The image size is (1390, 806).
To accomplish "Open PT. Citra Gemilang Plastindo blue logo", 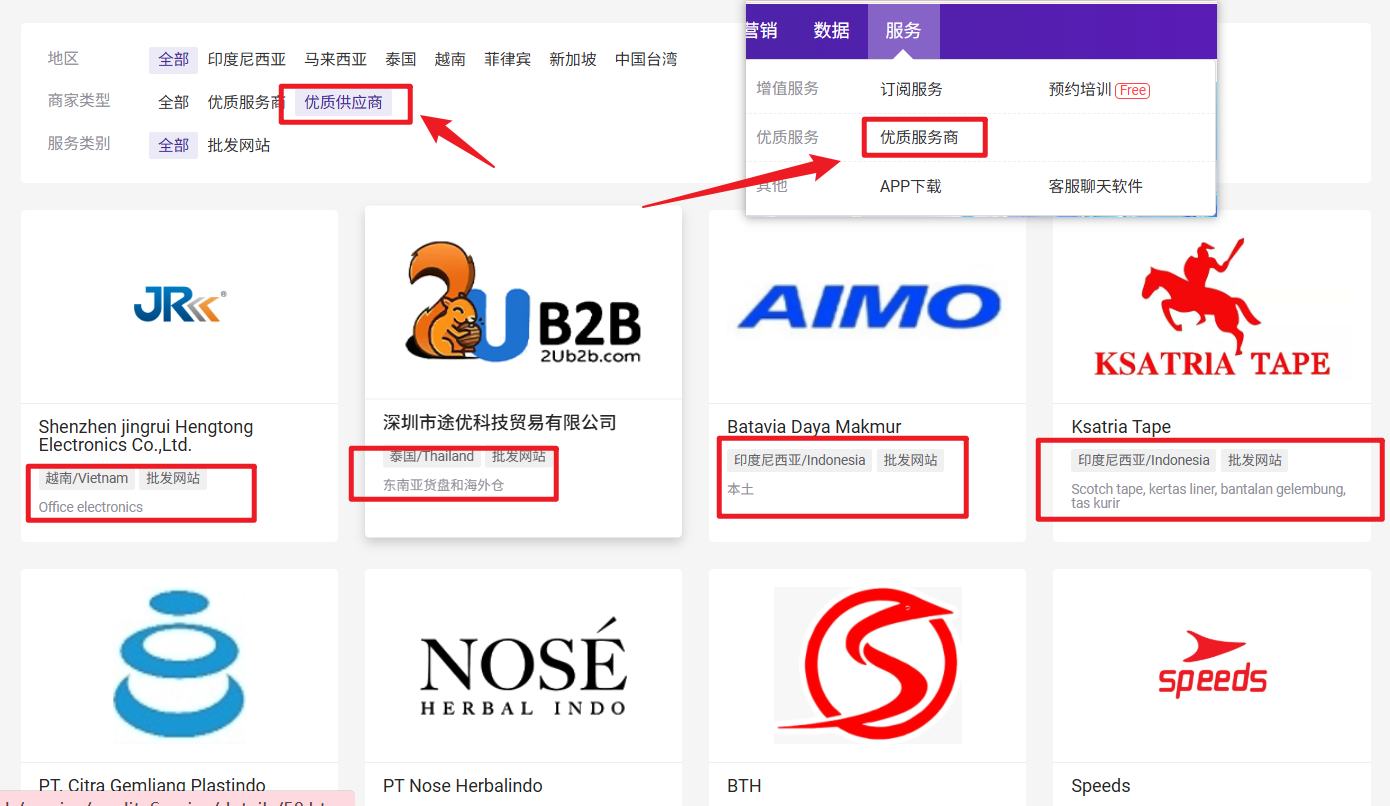I will pos(180,665).
